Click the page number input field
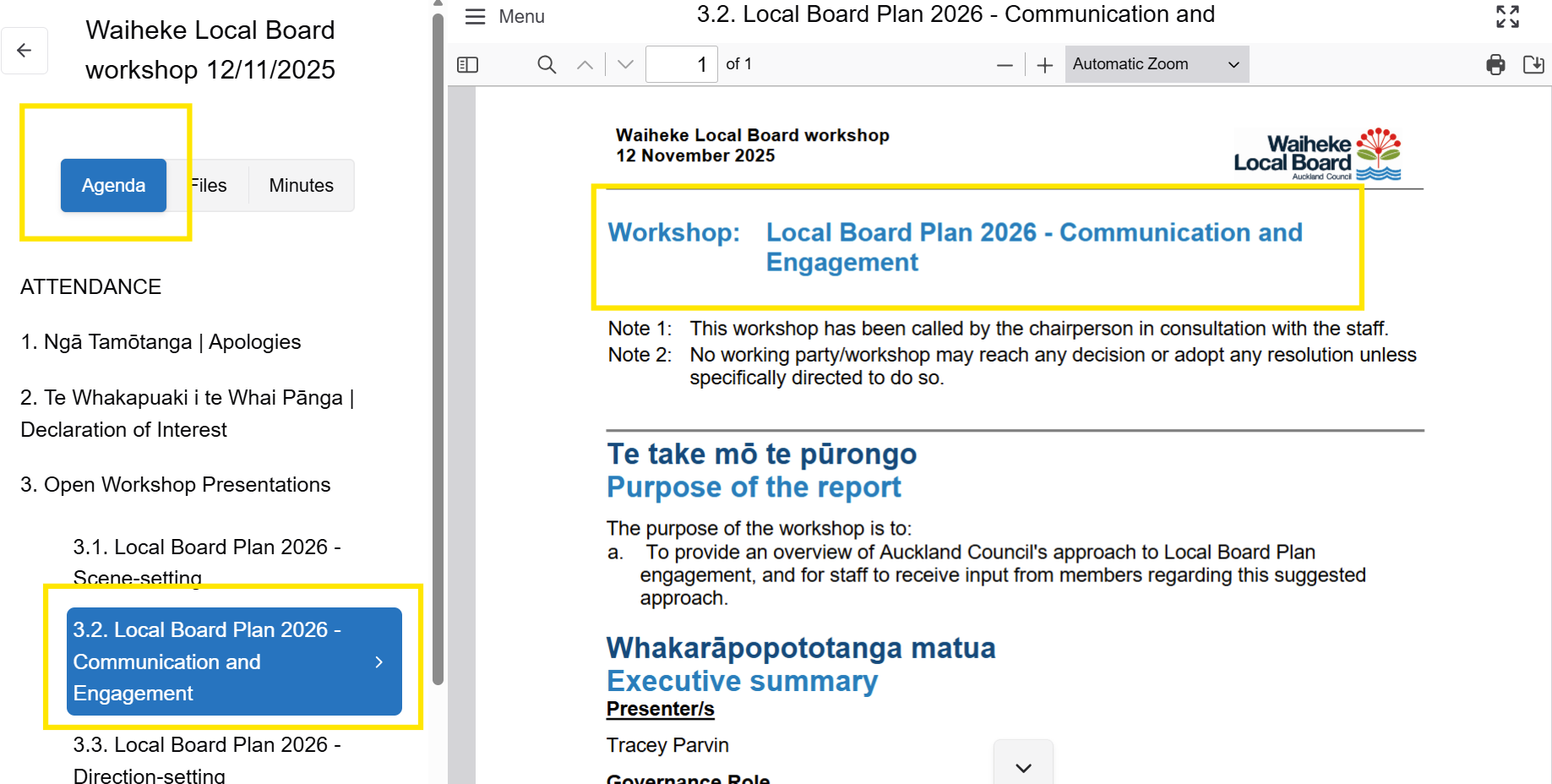Viewport: 1552px width, 784px height. coord(681,63)
